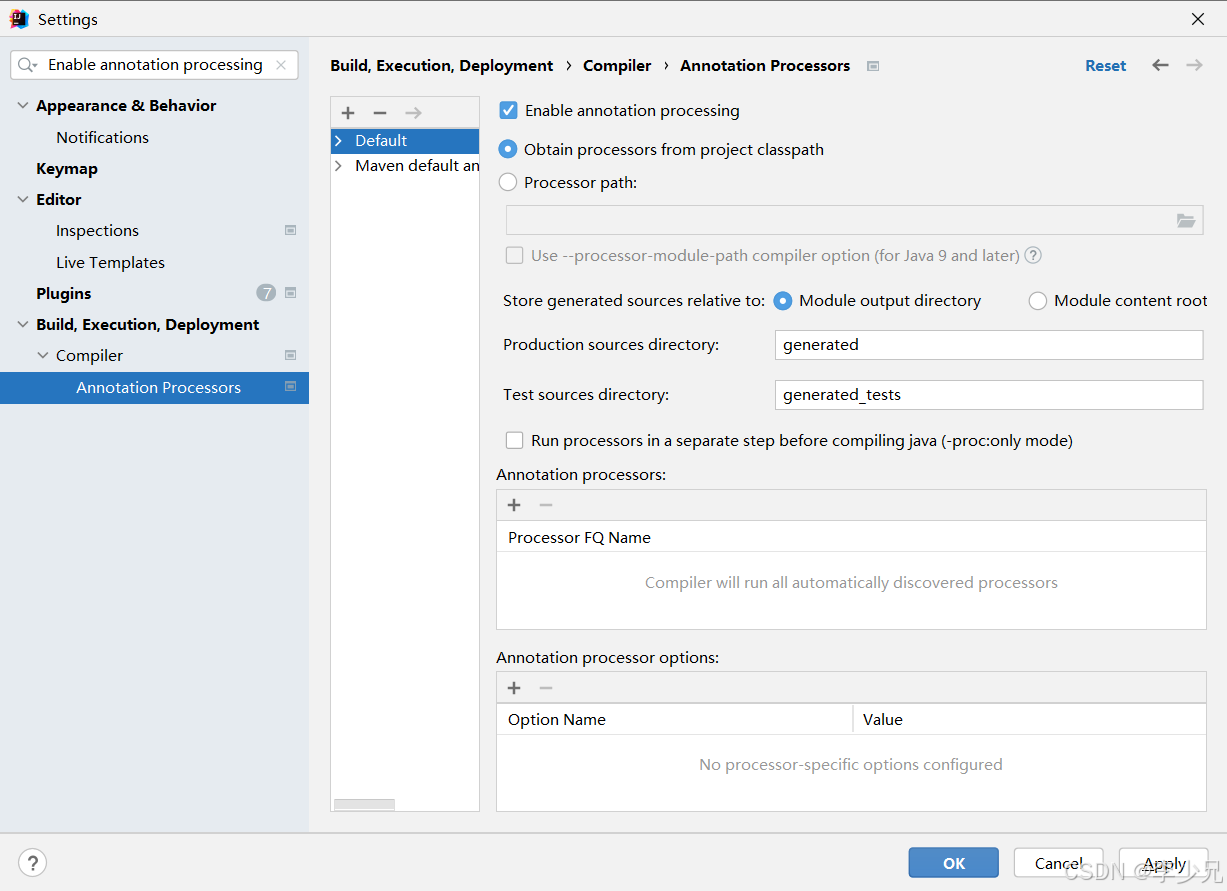1227x891 pixels.
Task: Toggle Use --processor-module-path compiler option
Action: tap(514, 256)
